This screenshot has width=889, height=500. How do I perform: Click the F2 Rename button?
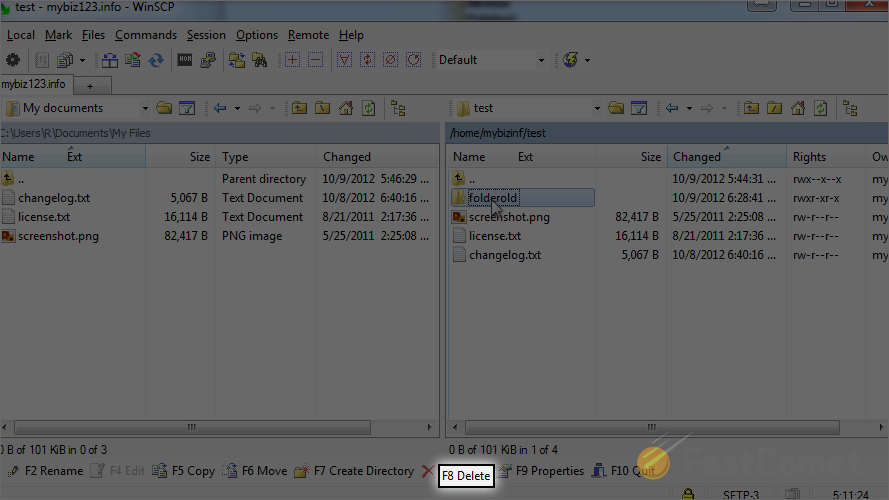pyautogui.click(x=46, y=471)
